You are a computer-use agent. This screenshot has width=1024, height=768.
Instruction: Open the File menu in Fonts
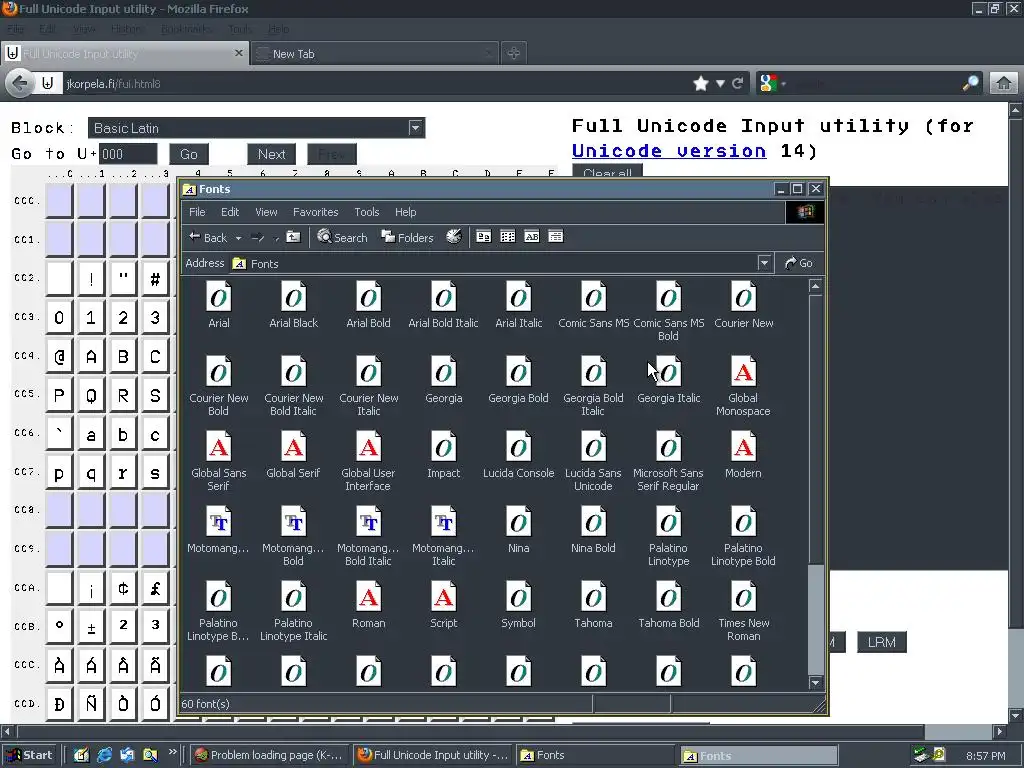pyautogui.click(x=197, y=212)
